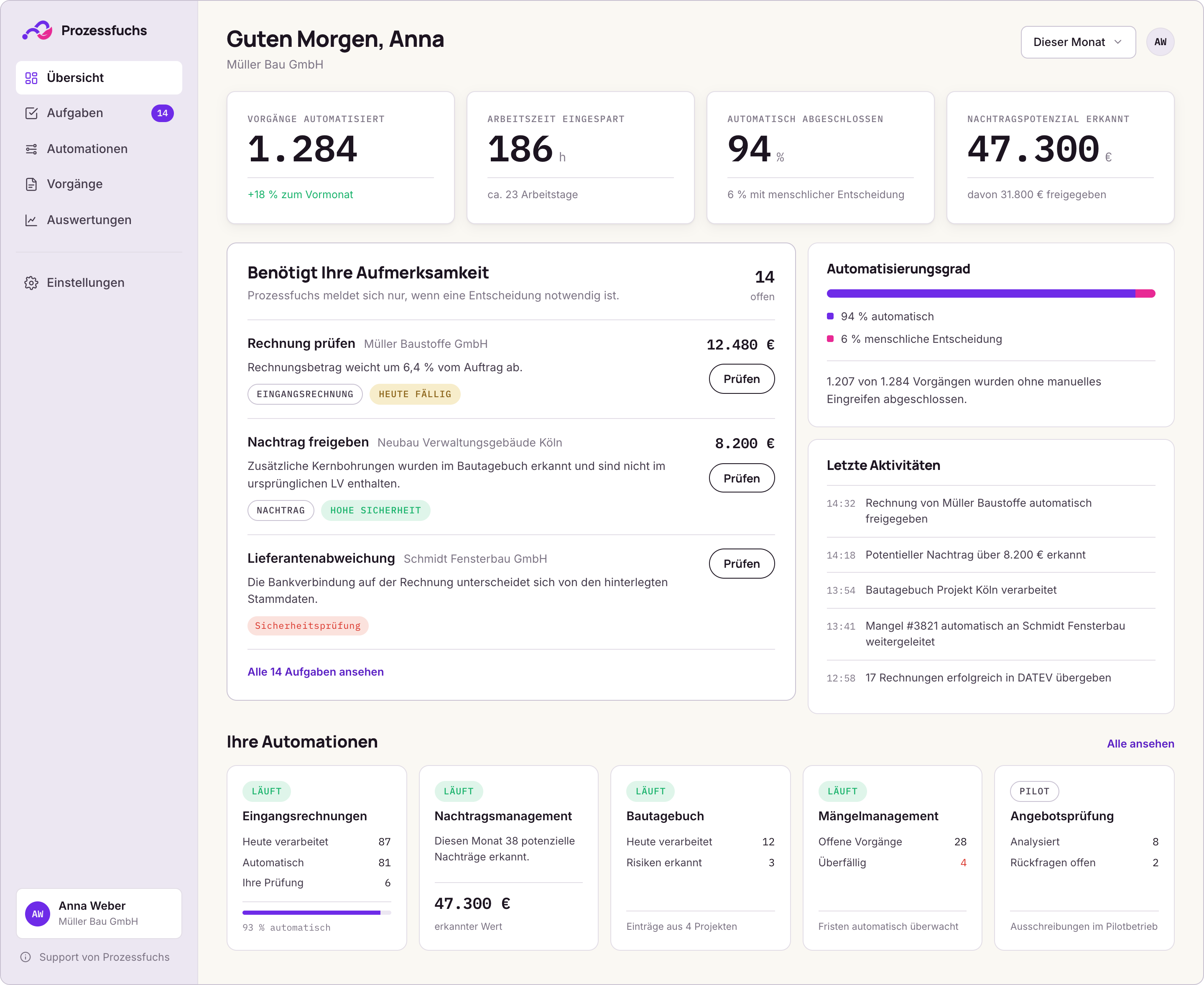The image size is (1204, 985).
Task: Open the Bautagebuch automation card title
Action: point(665,816)
